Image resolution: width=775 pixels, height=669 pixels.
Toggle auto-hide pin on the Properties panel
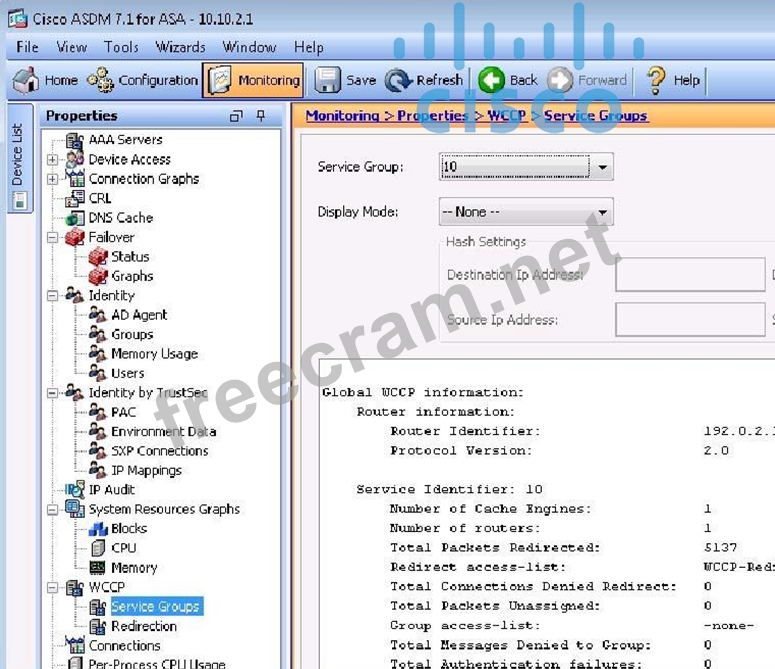click(261, 116)
